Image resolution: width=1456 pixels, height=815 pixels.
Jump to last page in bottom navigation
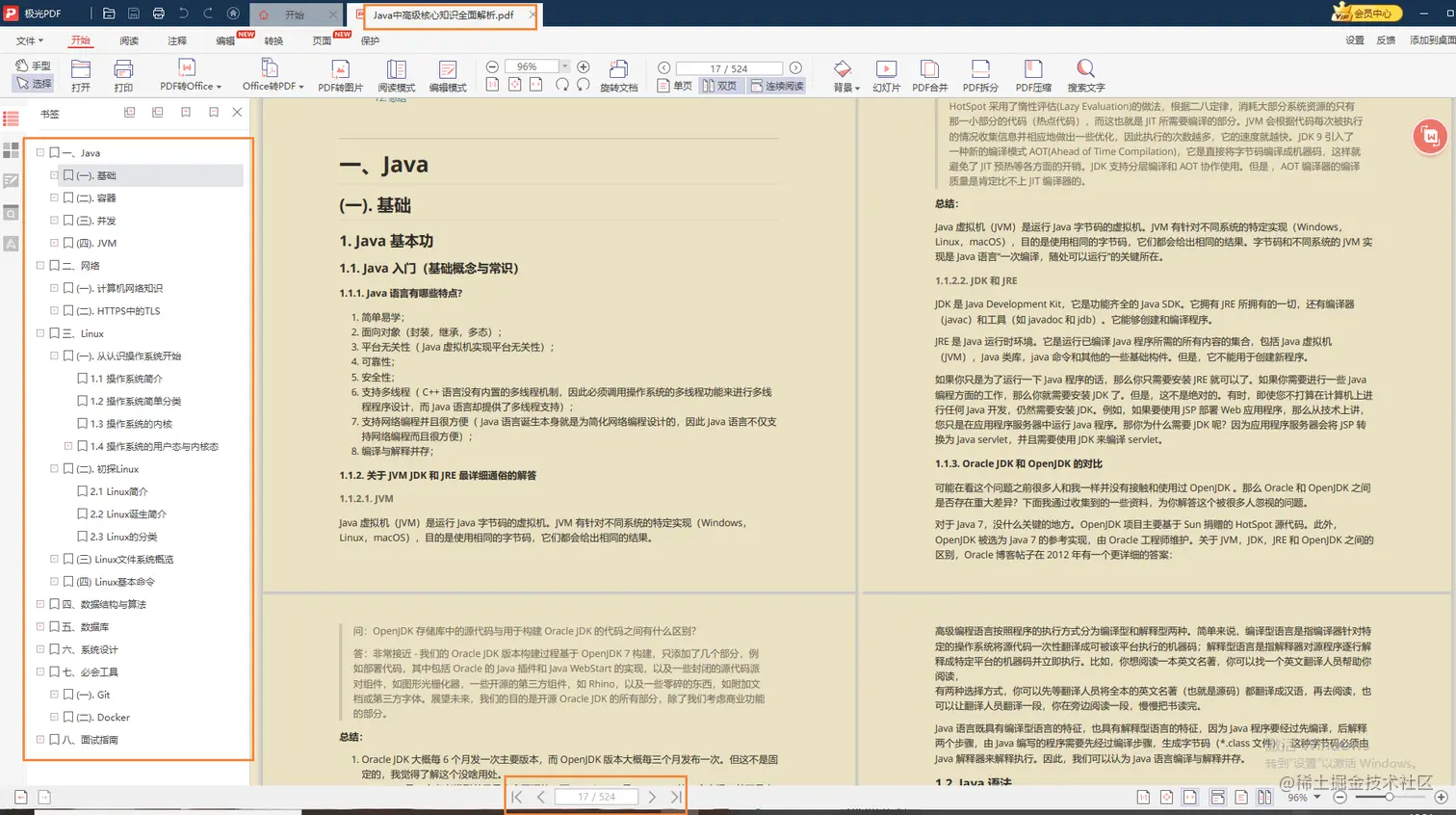click(x=676, y=797)
